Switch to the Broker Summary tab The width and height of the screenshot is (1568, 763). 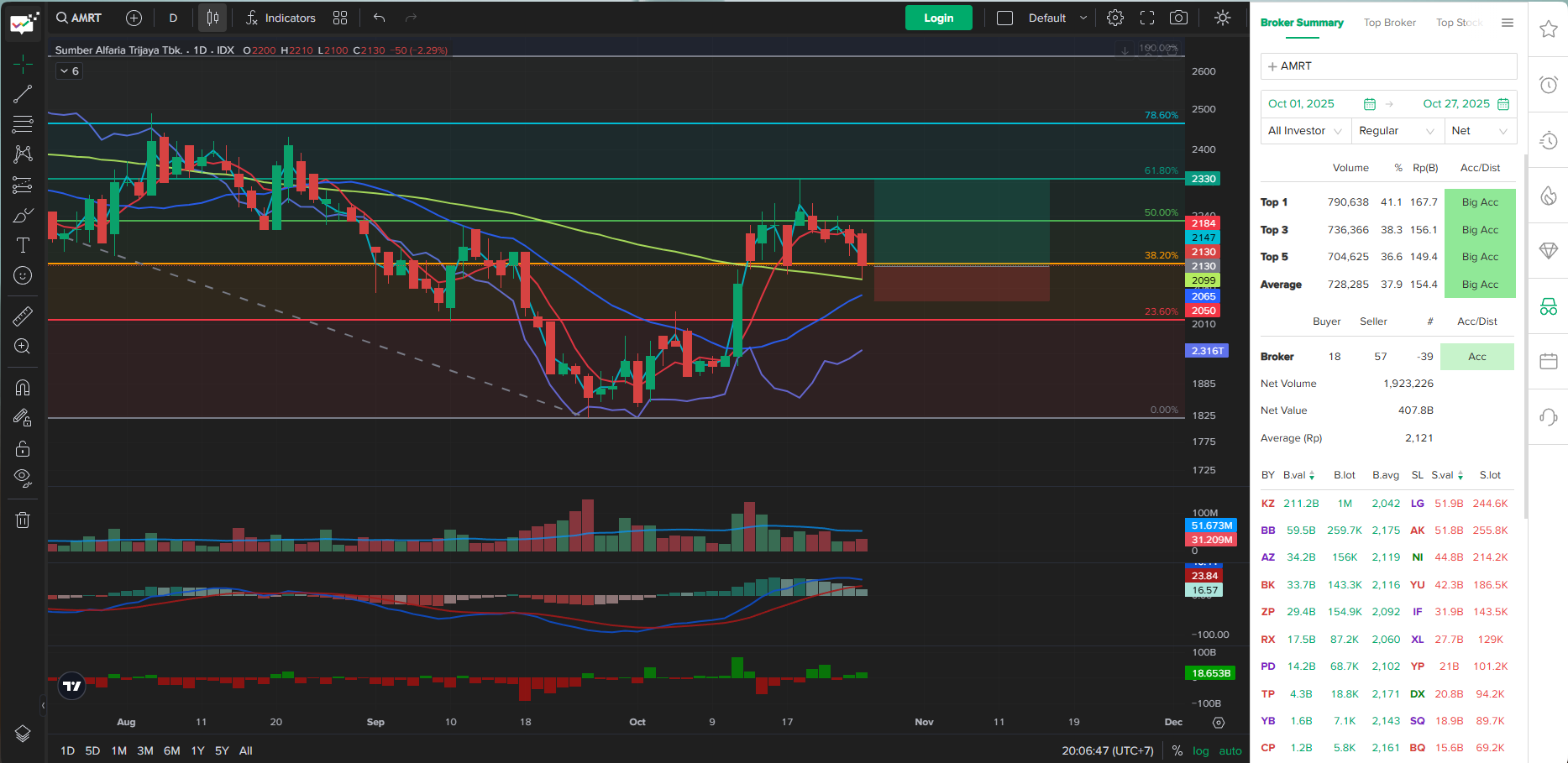pyautogui.click(x=1302, y=23)
